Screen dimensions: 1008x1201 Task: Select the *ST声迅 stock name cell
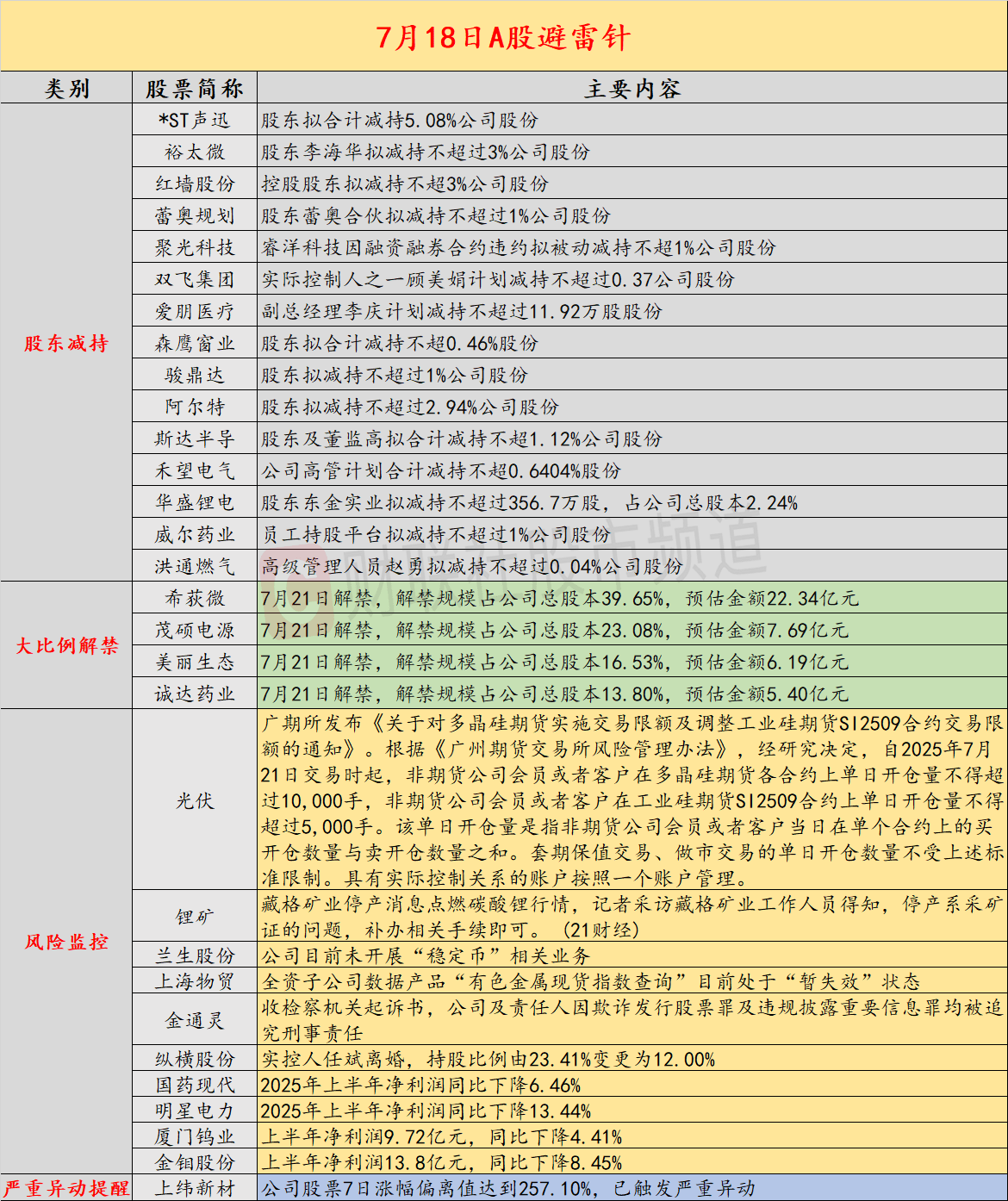click(x=195, y=121)
